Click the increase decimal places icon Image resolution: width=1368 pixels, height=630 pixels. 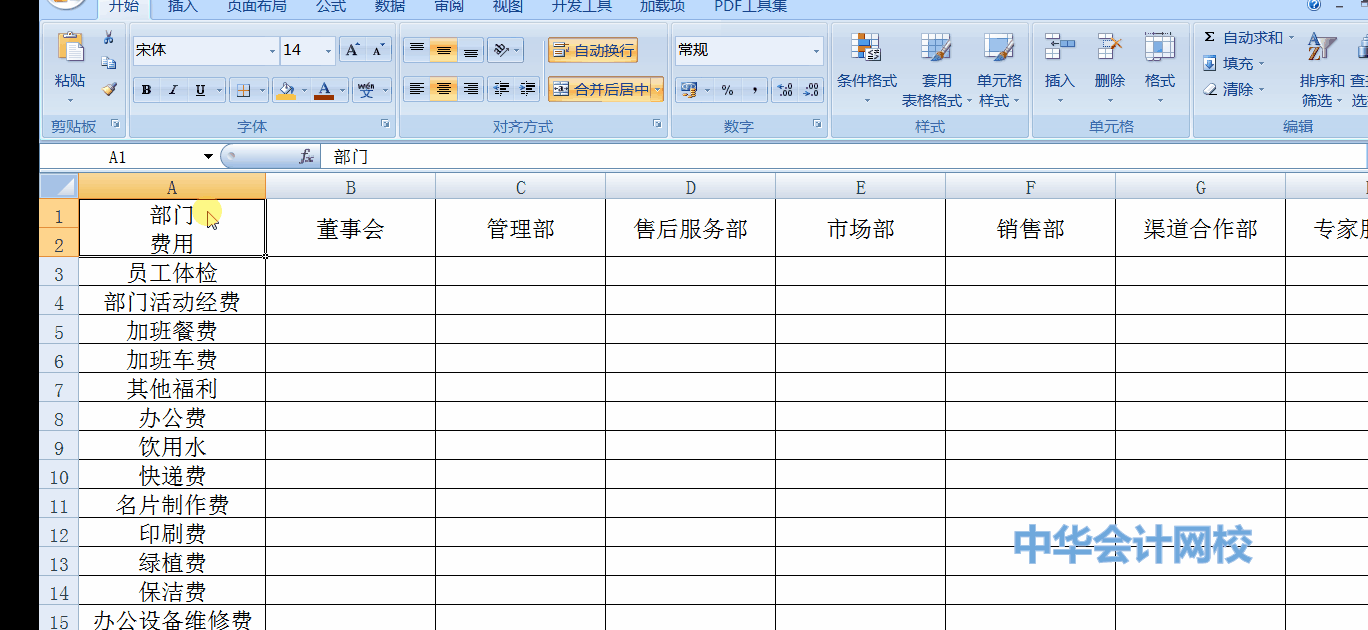coord(785,90)
